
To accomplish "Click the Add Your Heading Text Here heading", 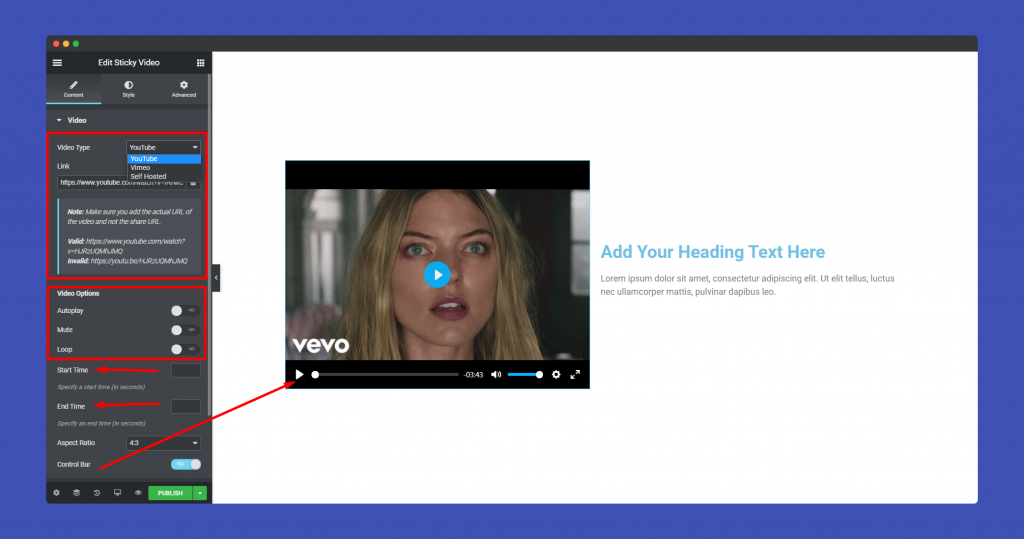I will pos(712,252).
